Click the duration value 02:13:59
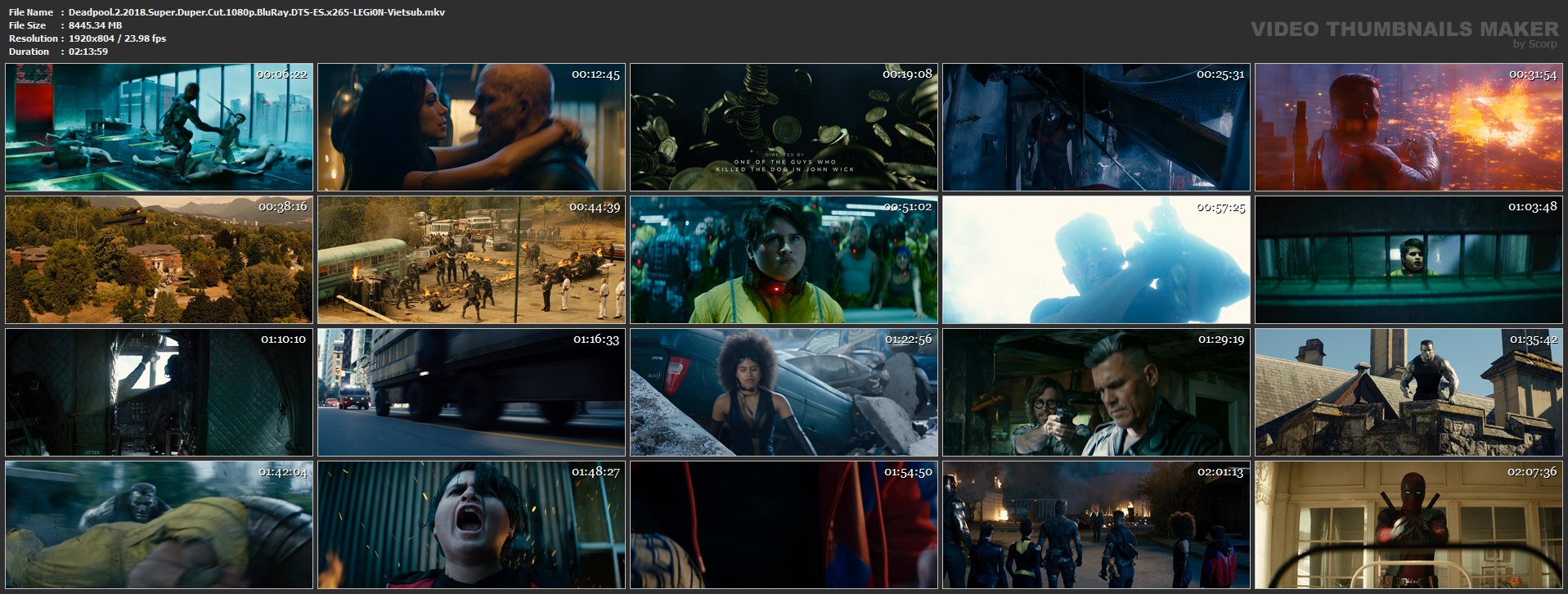The width and height of the screenshot is (1568, 594). 88,52
